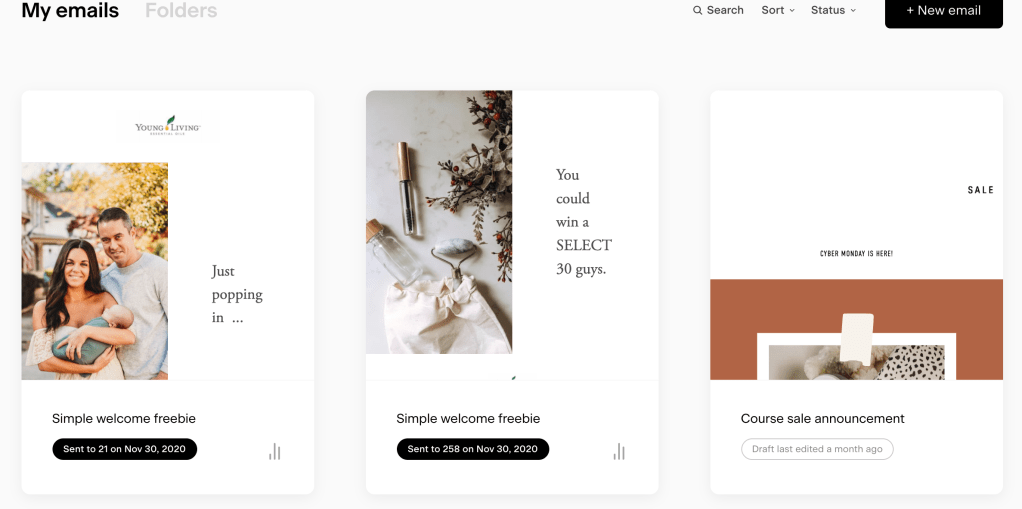Open the Course sale announcement title
The height and width of the screenshot is (509, 1022).
tap(822, 418)
